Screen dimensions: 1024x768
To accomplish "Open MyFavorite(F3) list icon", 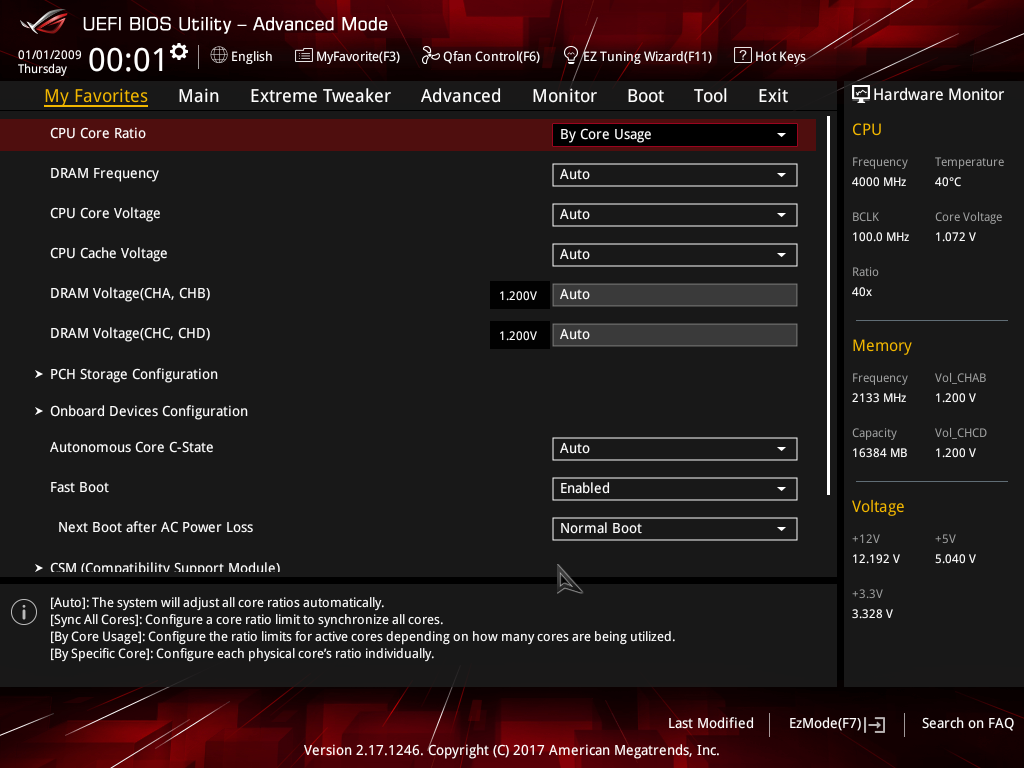I will tap(304, 56).
